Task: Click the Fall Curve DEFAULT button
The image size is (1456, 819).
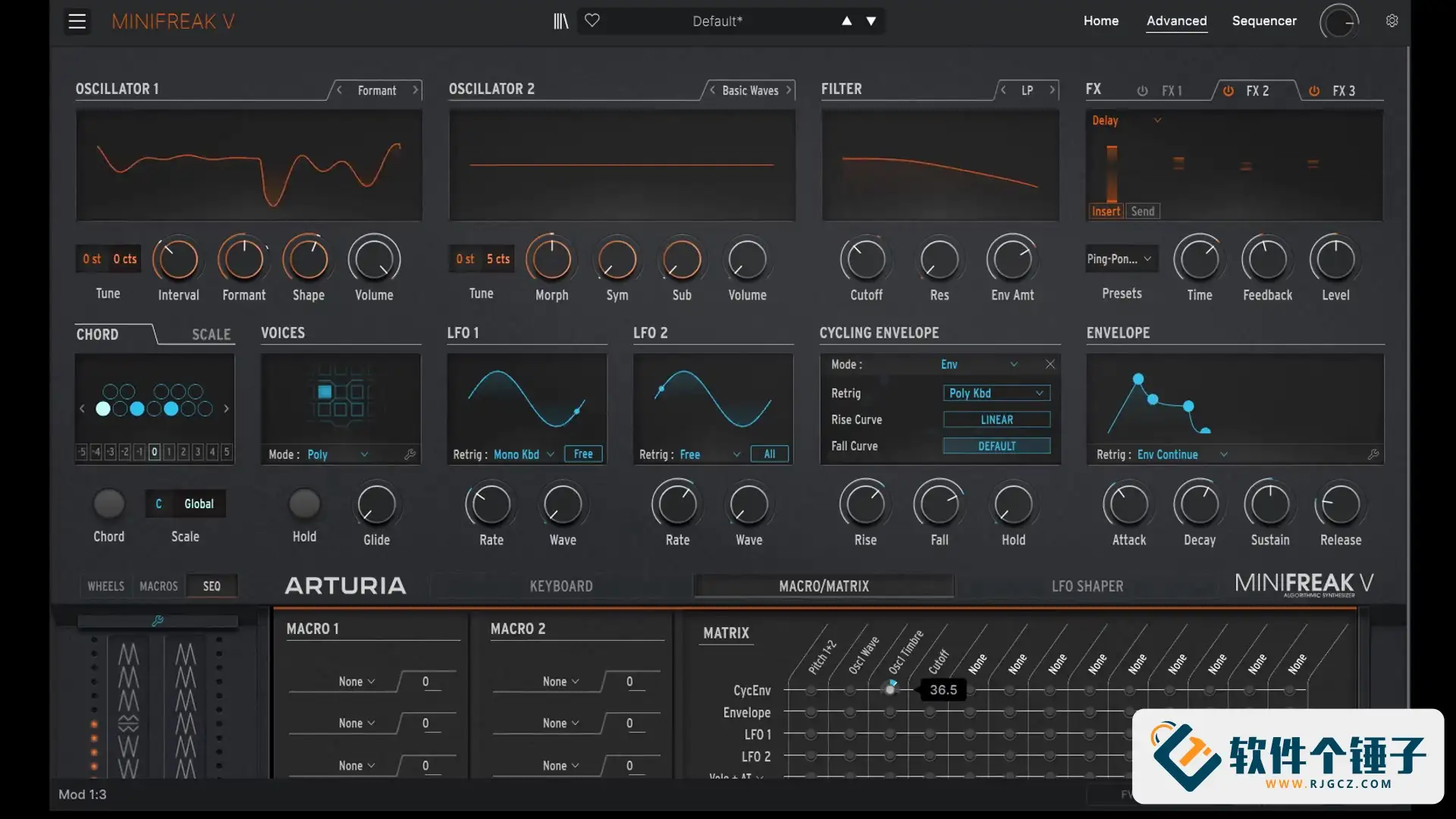Action: point(996,446)
